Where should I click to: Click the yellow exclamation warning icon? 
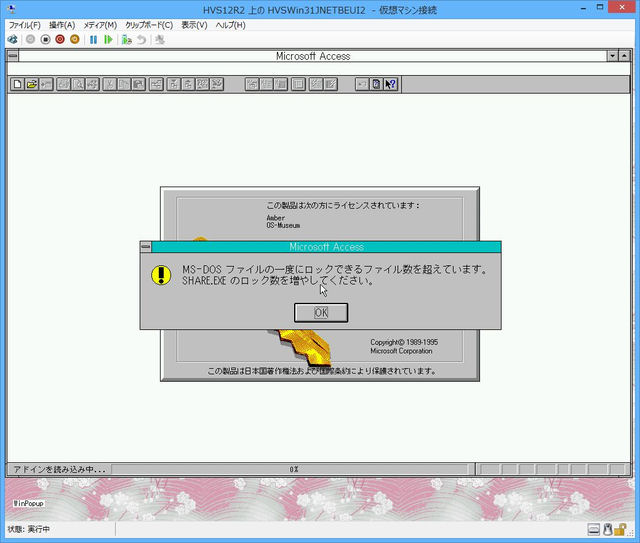pyautogui.click(x=161, y=275)
